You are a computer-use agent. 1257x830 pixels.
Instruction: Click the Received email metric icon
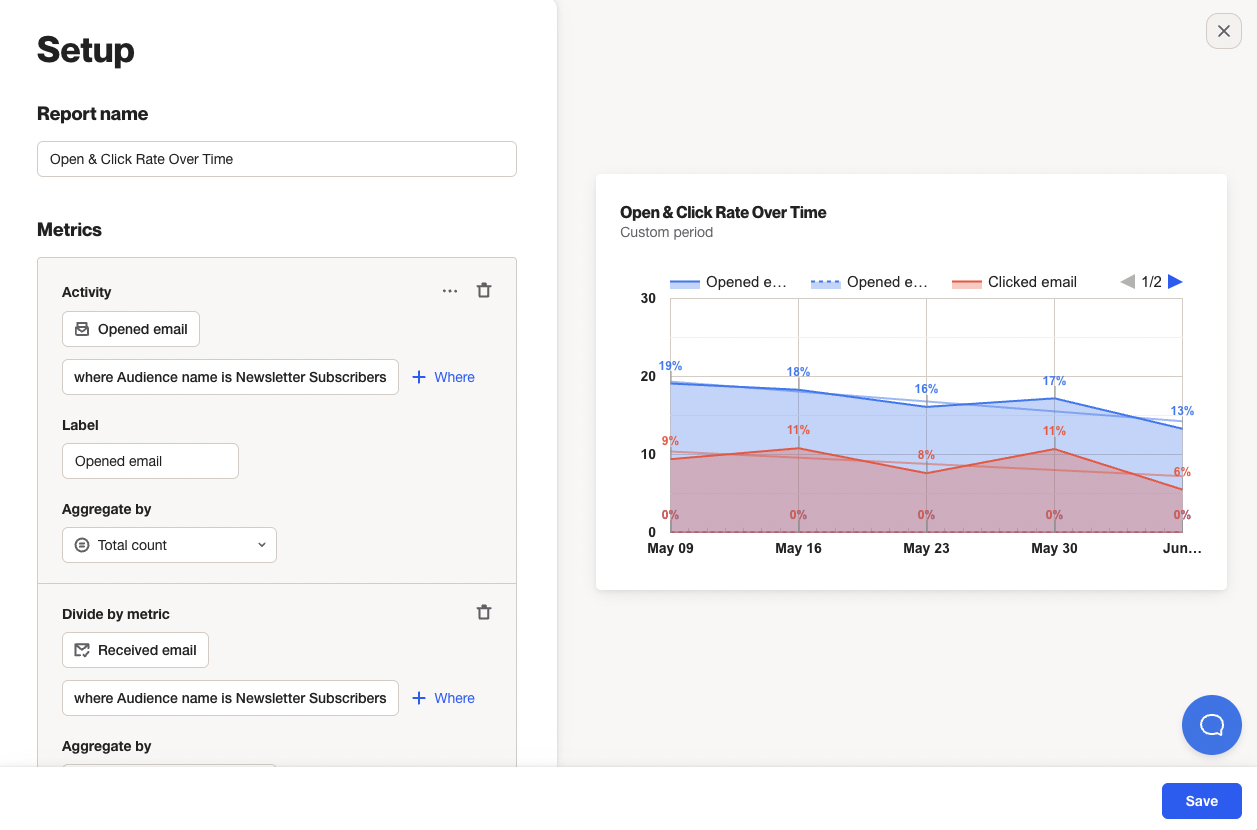click(82, 650)
